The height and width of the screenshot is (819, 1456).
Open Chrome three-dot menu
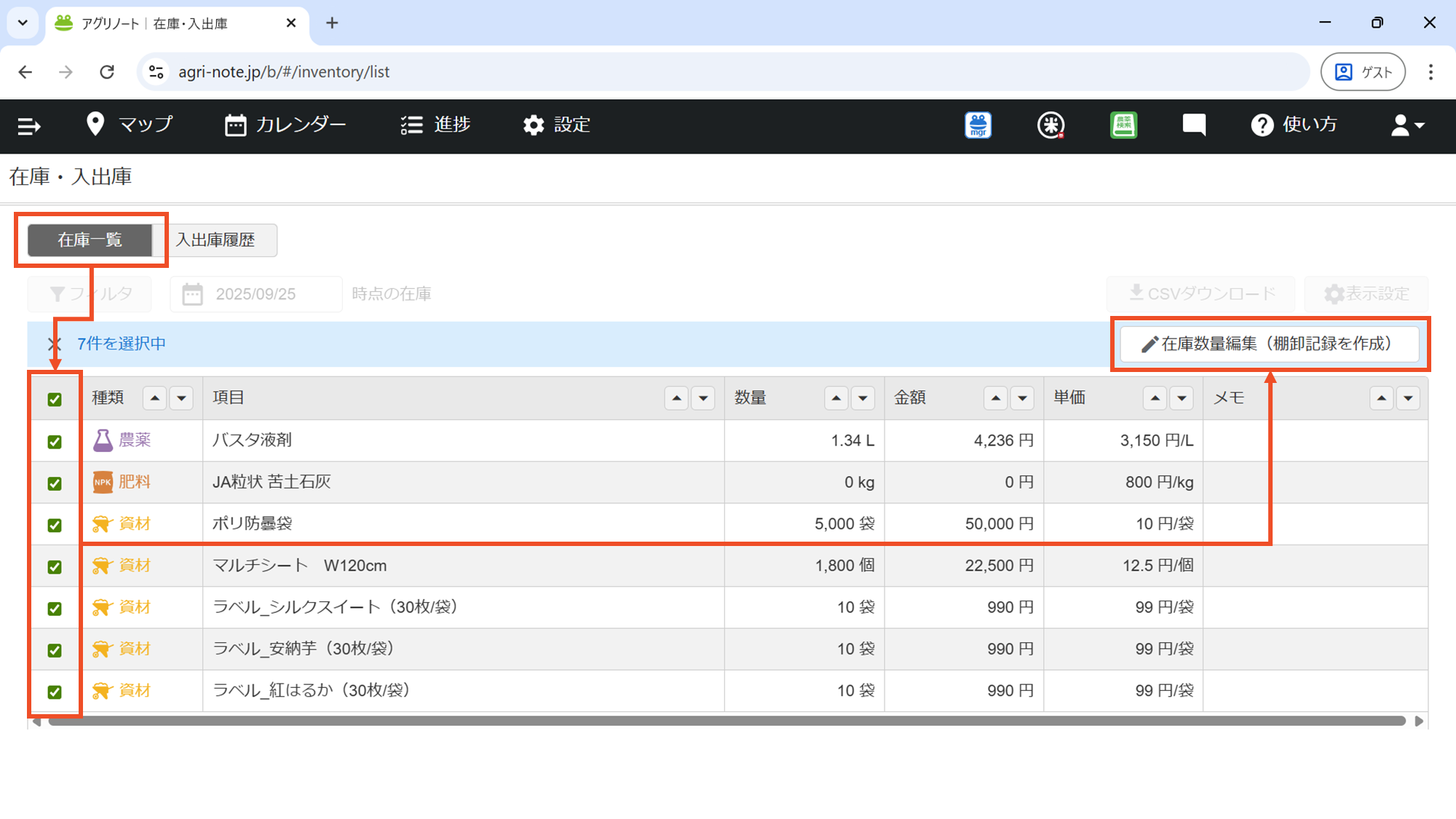(1431, 72)
